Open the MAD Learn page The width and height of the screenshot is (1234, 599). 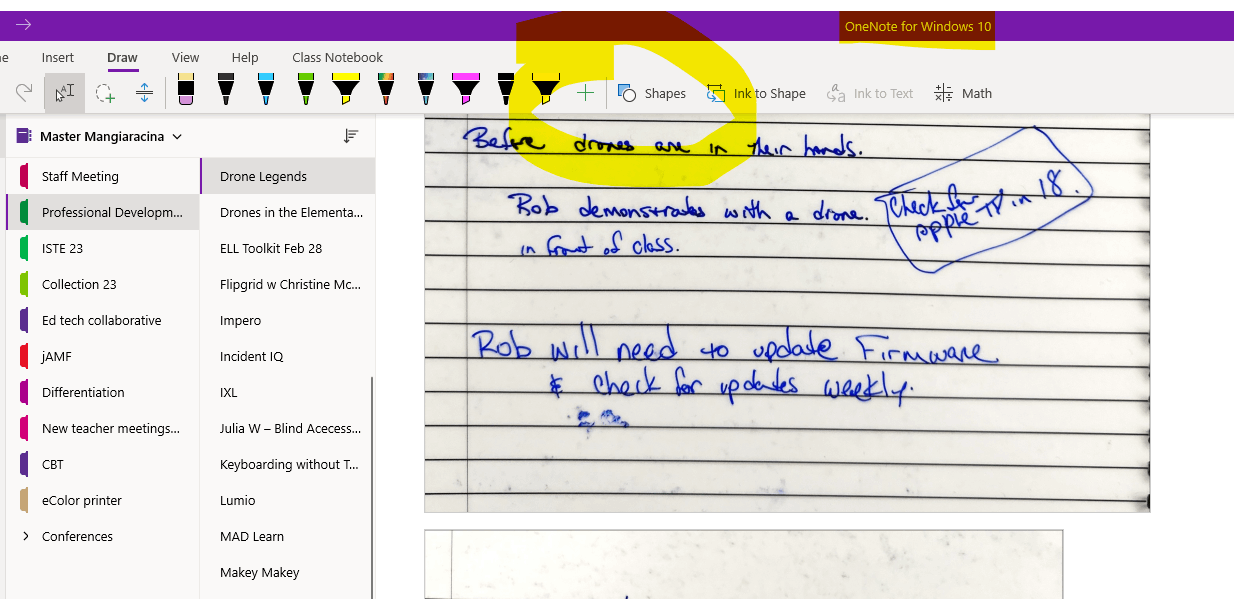pyautogui.click(x=287, y=536)
